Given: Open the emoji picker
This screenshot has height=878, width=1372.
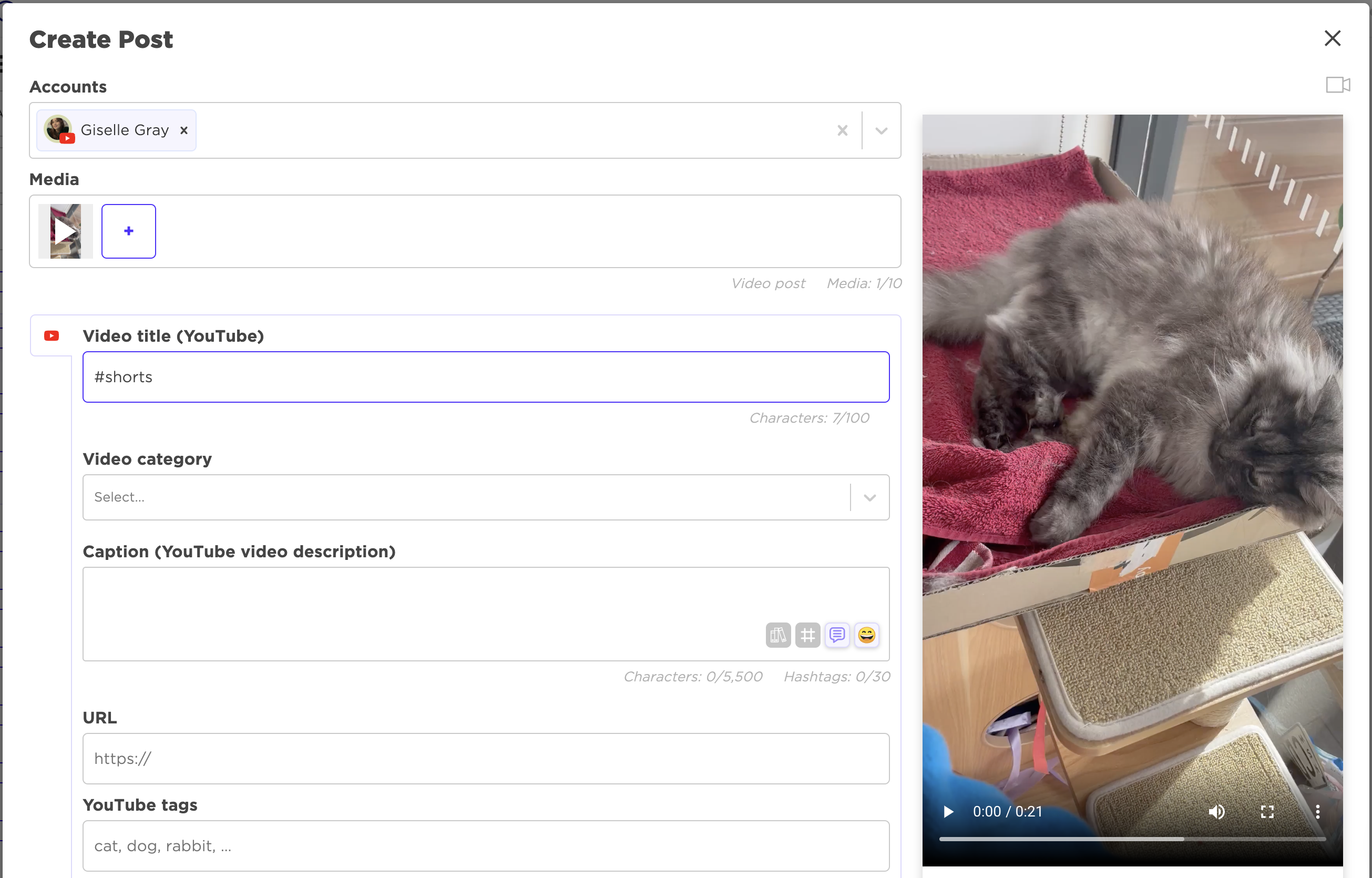Looking at the screenshot, I should coord(866,635).
